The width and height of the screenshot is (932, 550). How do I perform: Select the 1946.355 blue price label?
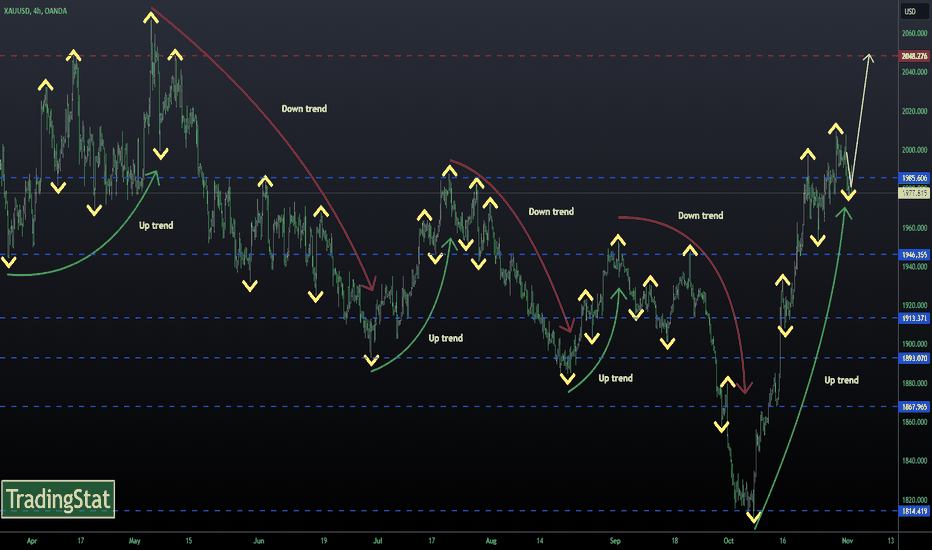pyautogui.click(x=914, y=254)
